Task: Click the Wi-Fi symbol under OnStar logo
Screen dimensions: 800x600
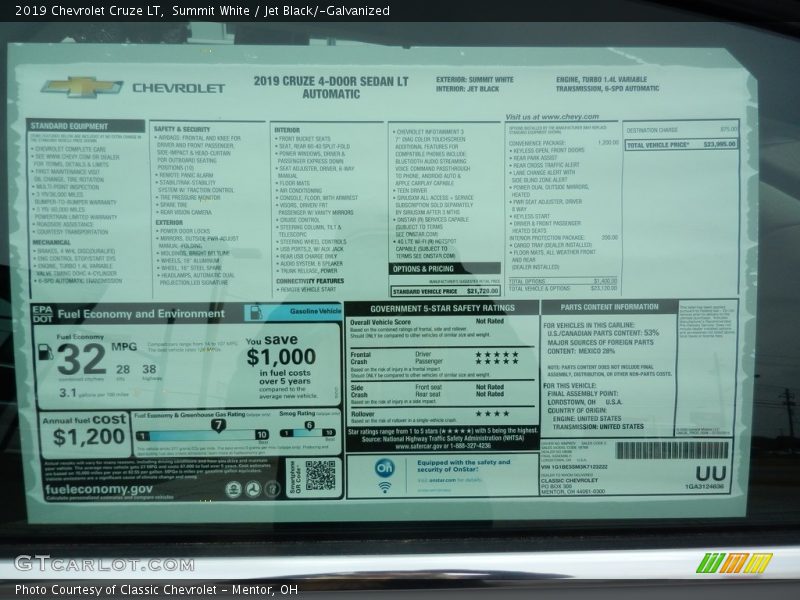Action: [385, 487]
